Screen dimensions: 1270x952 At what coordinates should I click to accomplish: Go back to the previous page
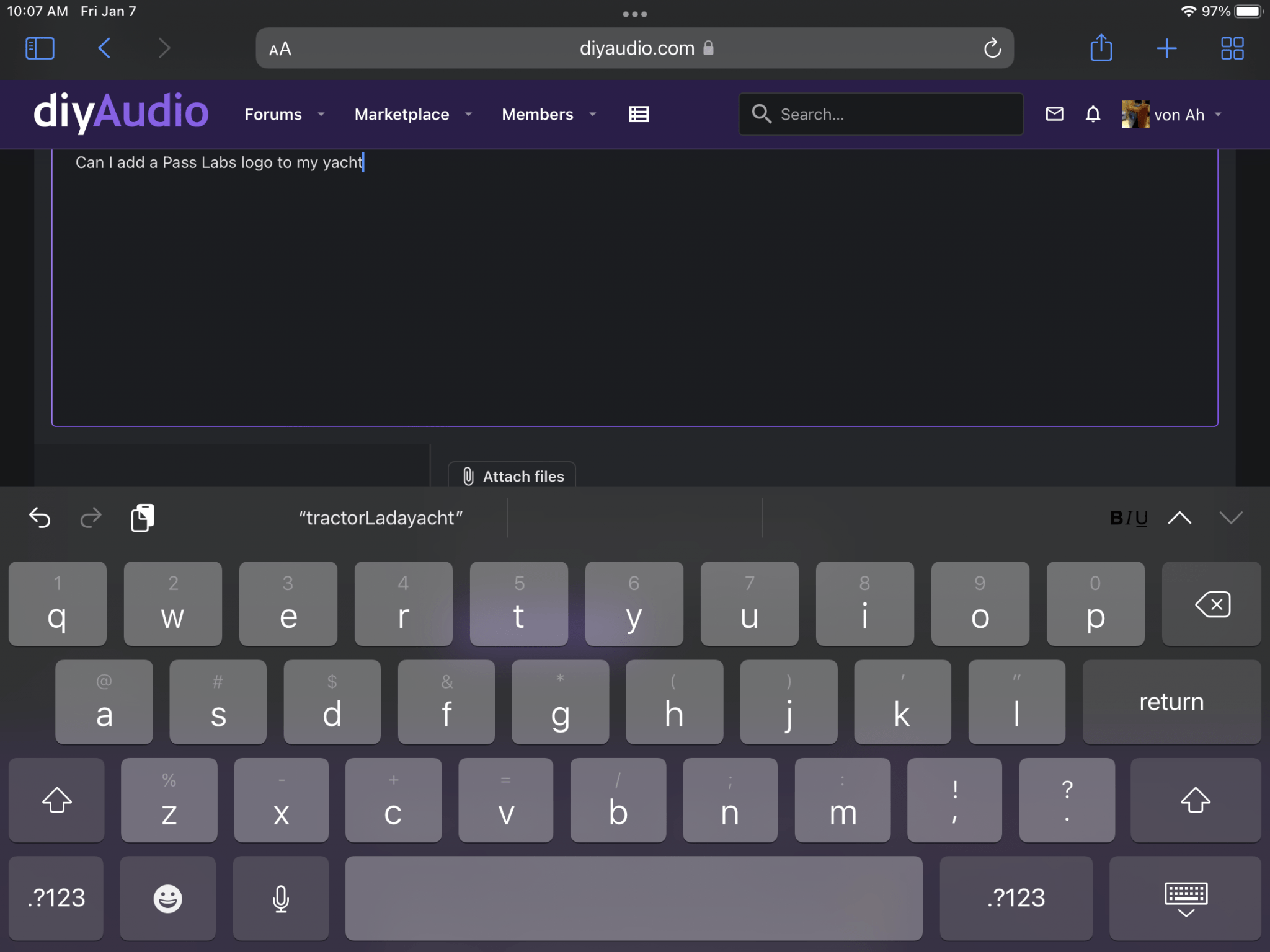pyautogui.click(x=104, y=48)
